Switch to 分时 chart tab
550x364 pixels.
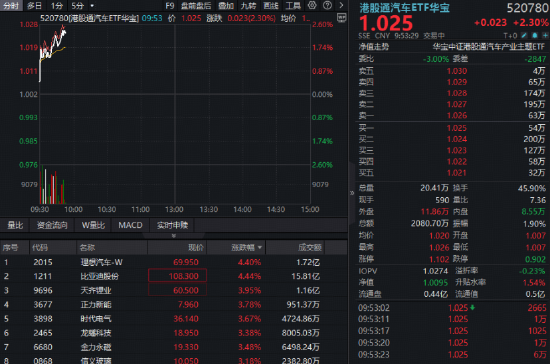[11, 6]
